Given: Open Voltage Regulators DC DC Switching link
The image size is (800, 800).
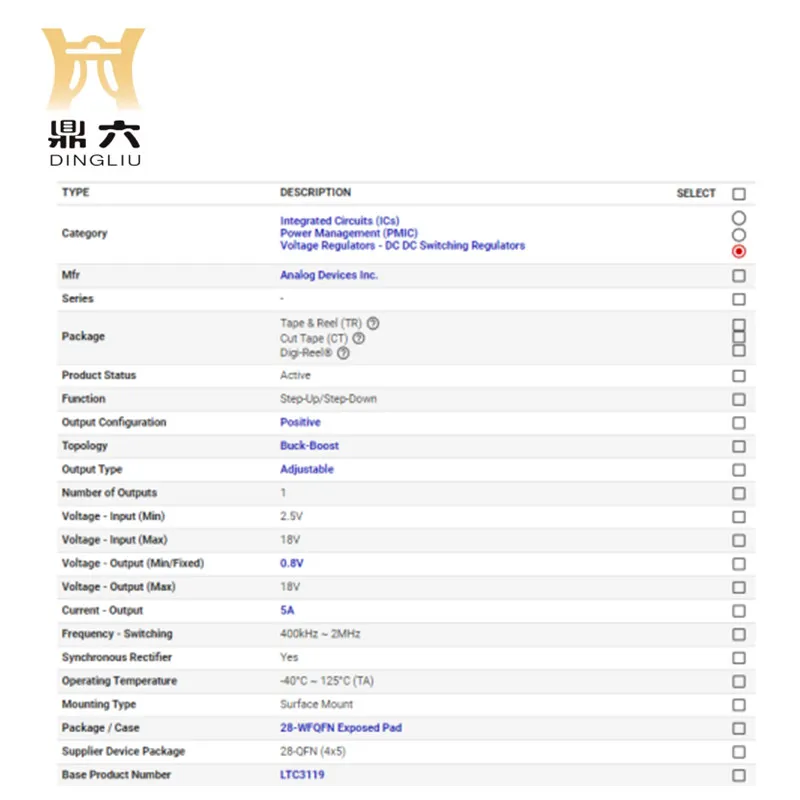Looking at the screenshot, I should (x=402, y=245).
